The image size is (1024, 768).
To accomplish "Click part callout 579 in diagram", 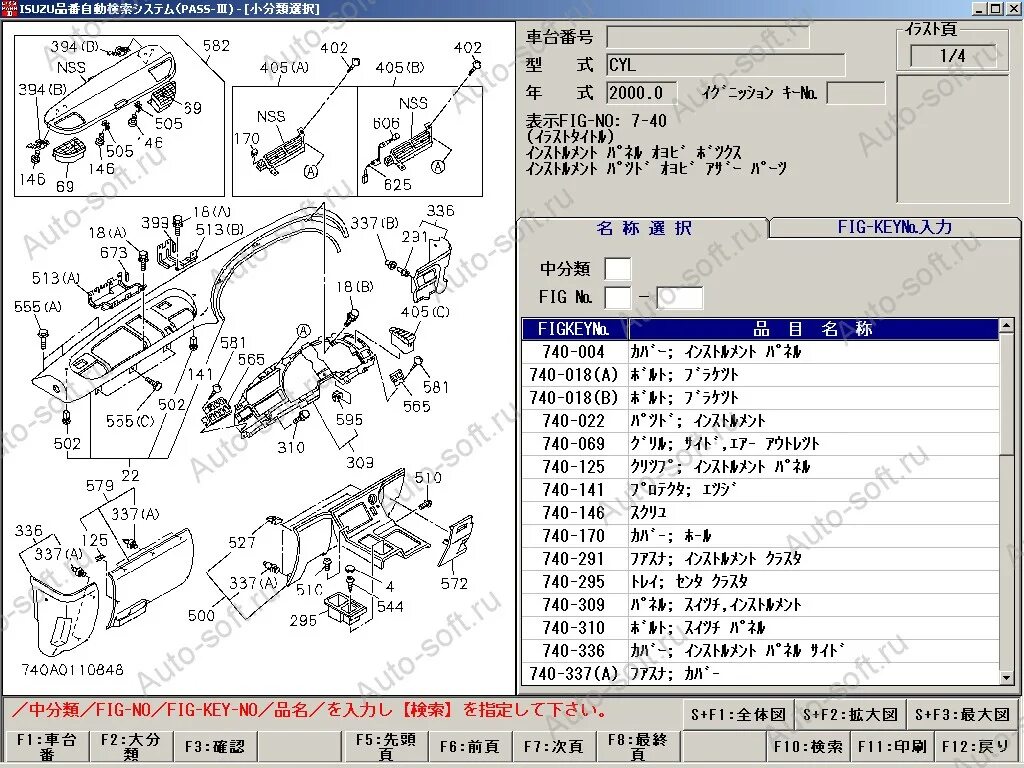I will point(99,486).
